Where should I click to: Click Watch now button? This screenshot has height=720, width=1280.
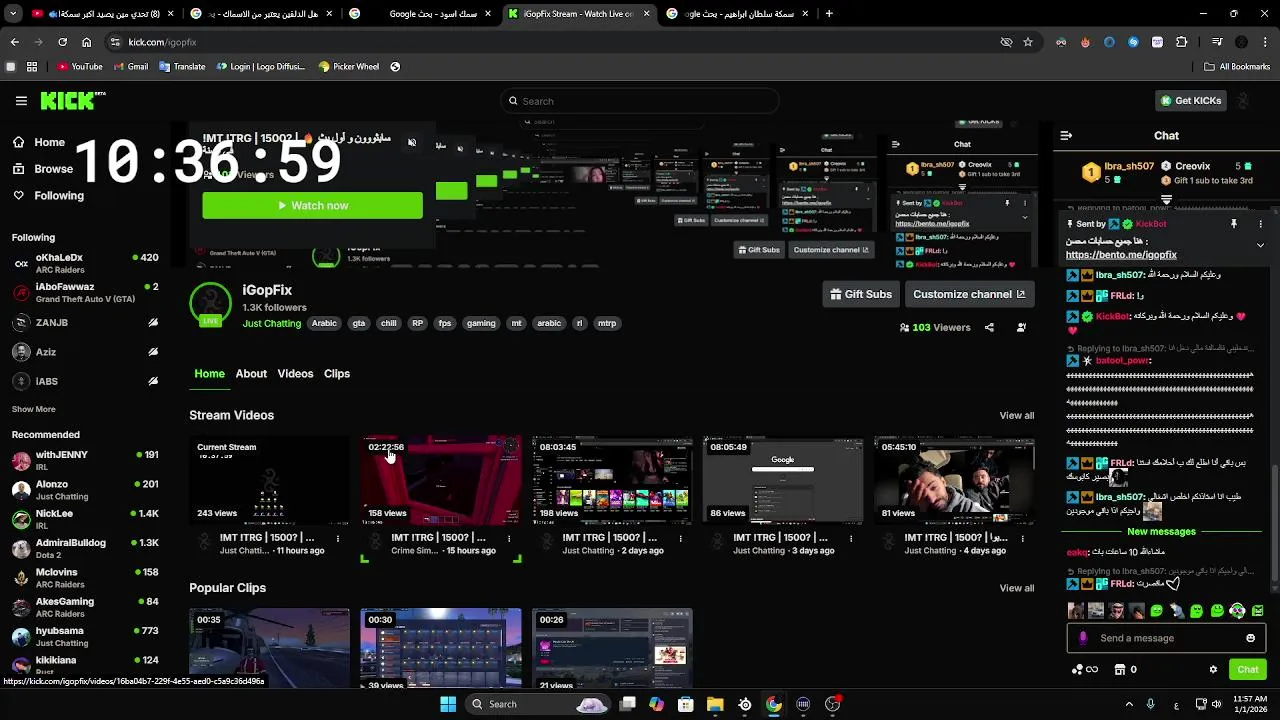[x=312, y=205]
